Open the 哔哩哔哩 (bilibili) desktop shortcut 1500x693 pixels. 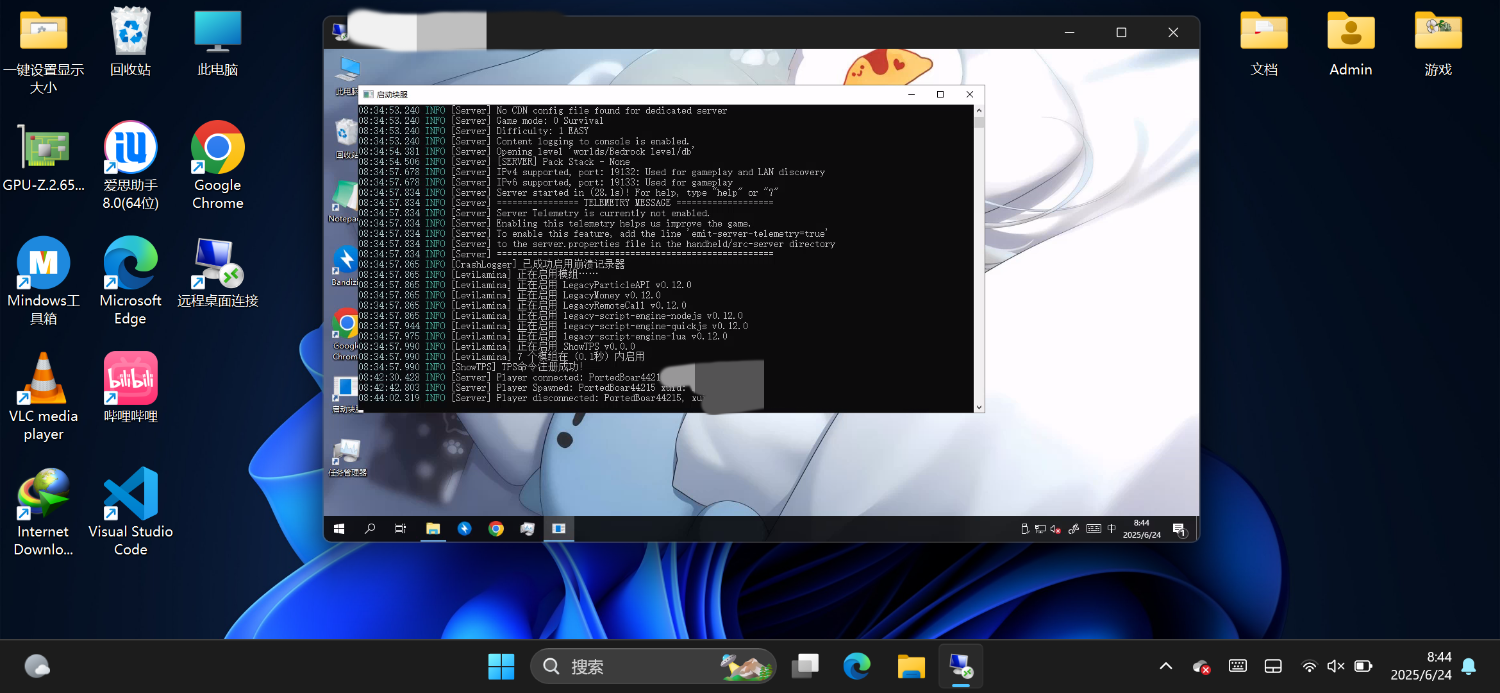click(131, 388)
